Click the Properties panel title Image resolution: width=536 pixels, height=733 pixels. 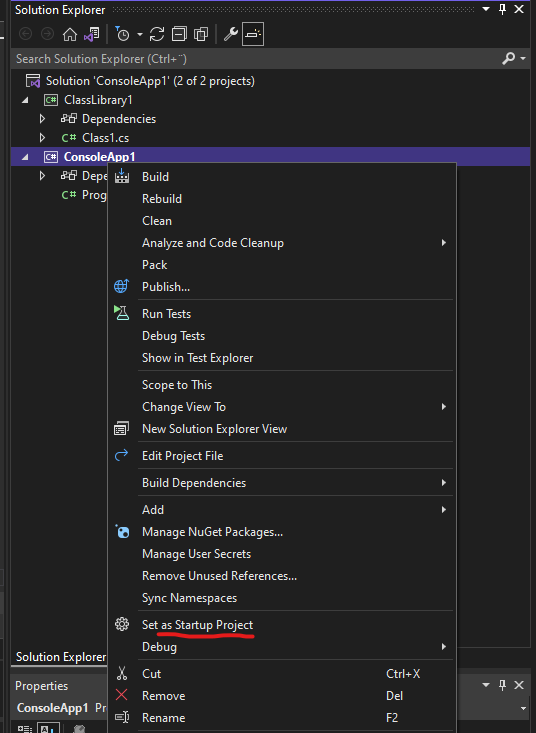pyautogui.click(x=42, y=686)
